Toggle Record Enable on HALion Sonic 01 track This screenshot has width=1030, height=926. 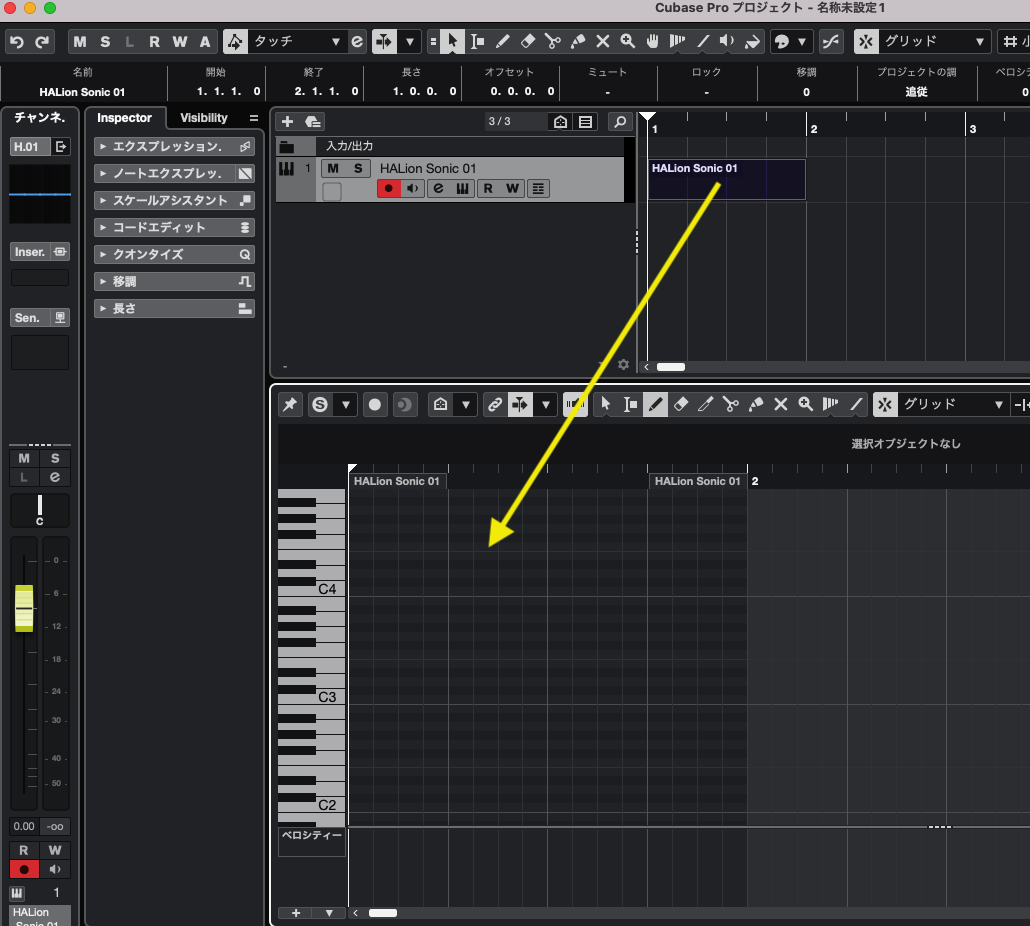tap(388, 189)
